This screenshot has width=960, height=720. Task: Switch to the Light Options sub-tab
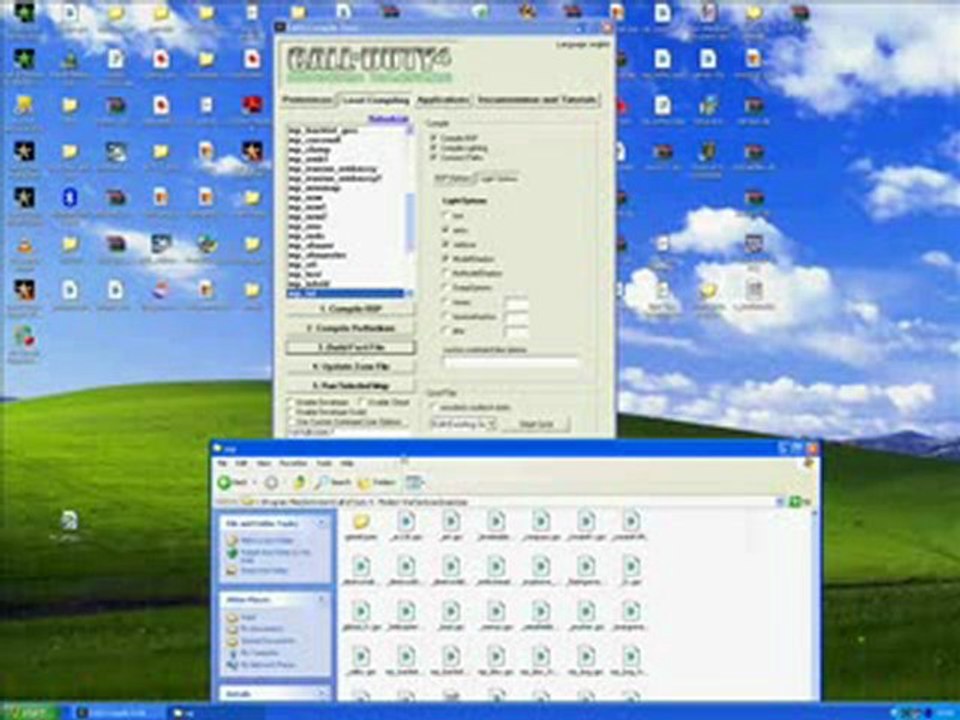pos(498,178)
